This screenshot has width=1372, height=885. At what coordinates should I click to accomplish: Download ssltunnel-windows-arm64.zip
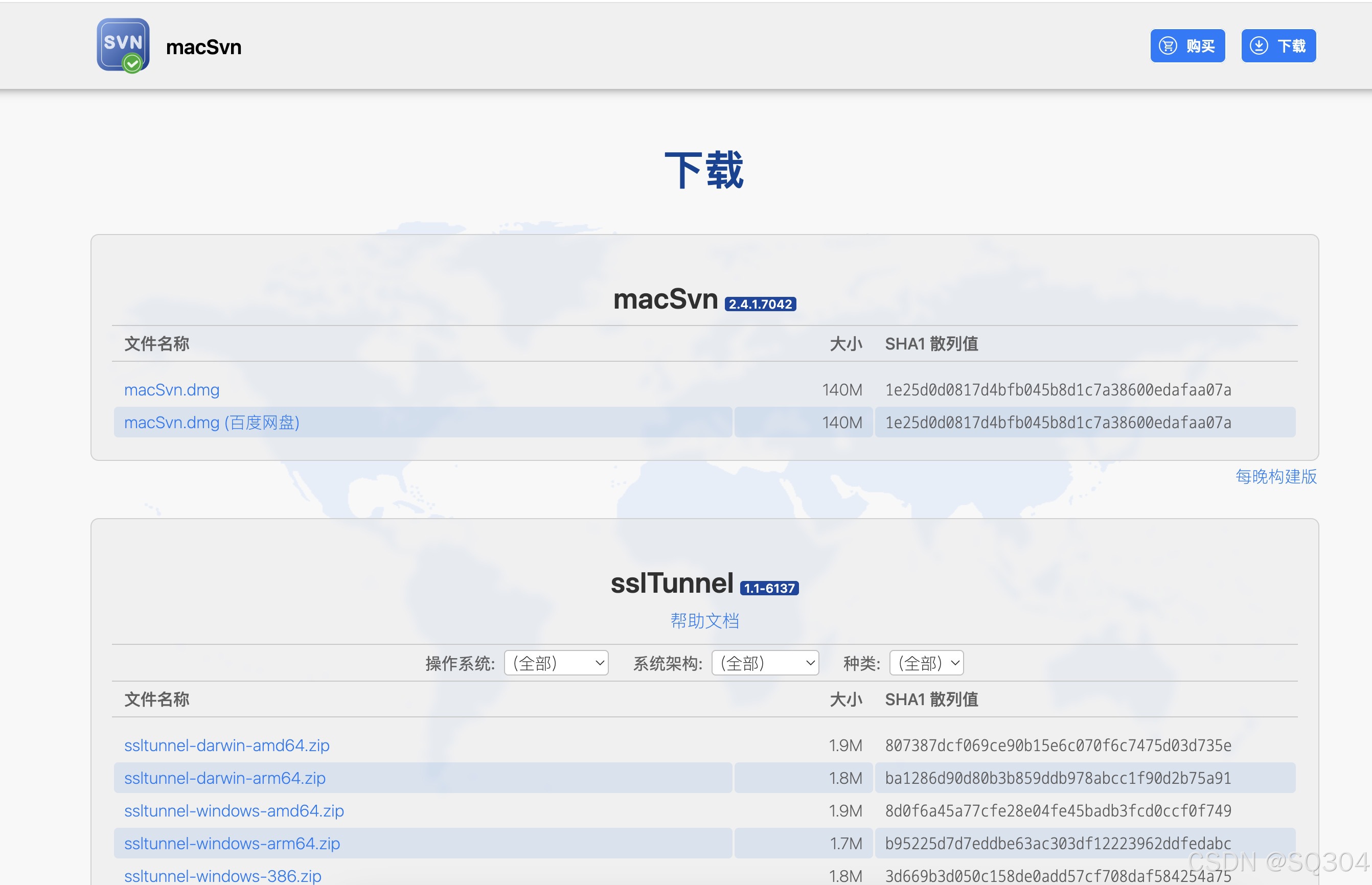(232, 844)
